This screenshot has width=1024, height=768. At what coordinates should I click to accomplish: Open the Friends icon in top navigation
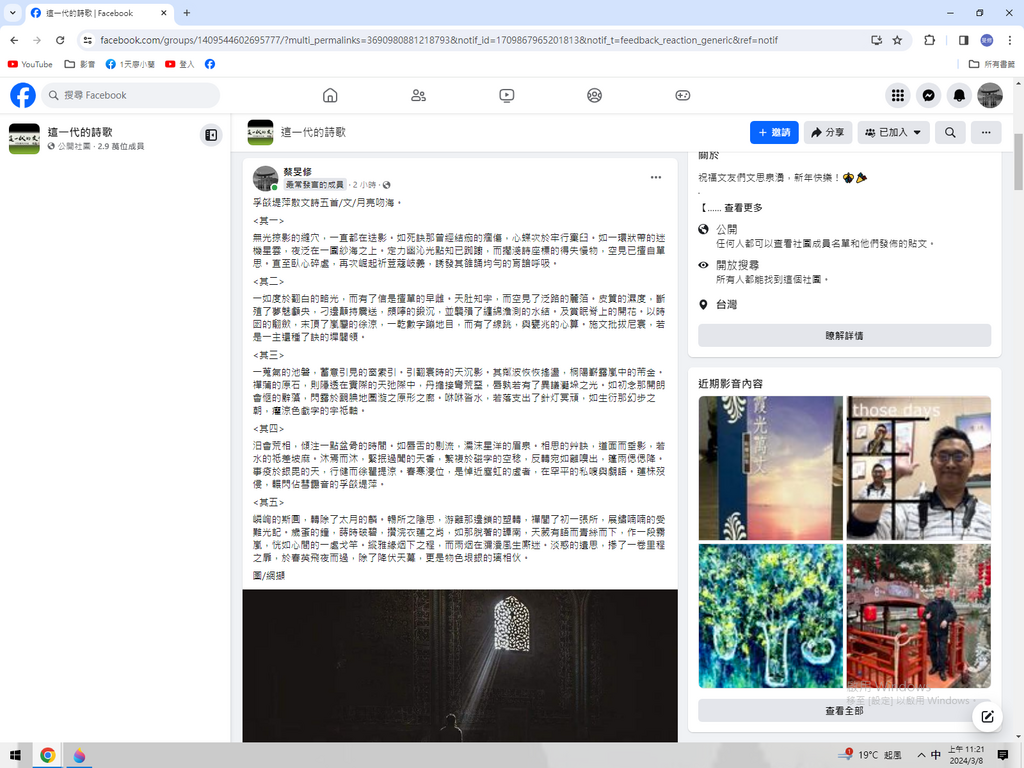point(418,95)
